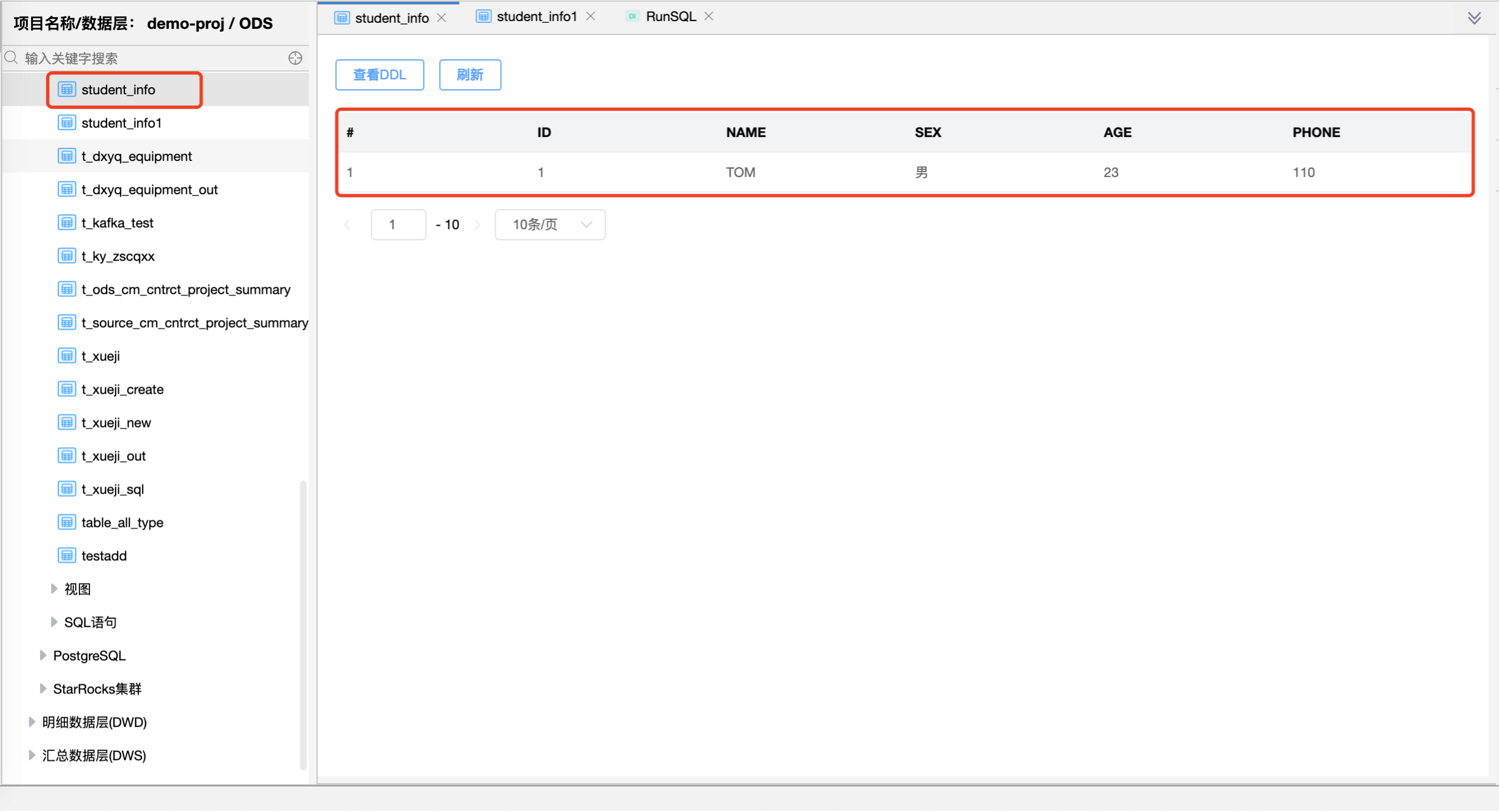Select the t_kafka_test table icon

(x=67, y=222)
